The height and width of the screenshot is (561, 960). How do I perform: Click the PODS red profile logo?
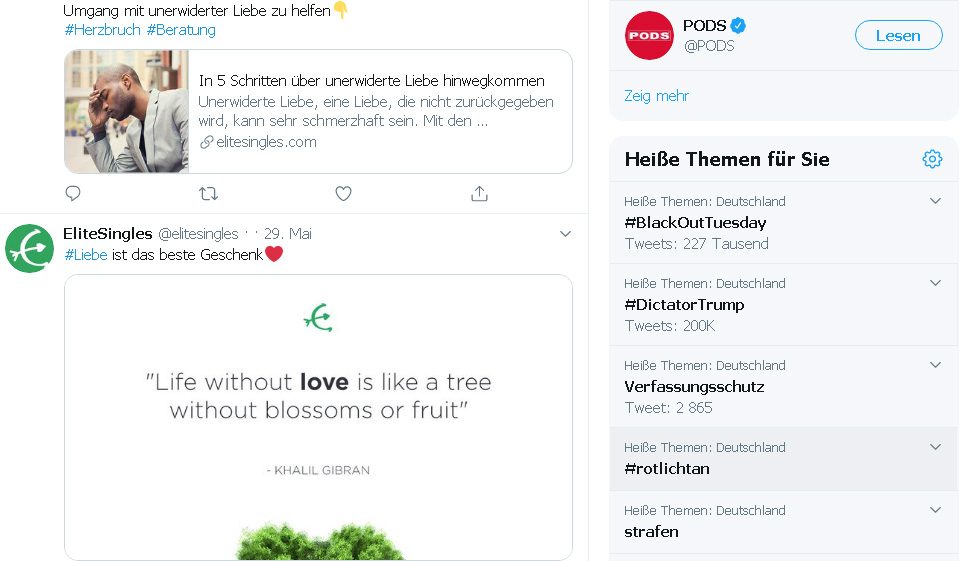(649, 36)
